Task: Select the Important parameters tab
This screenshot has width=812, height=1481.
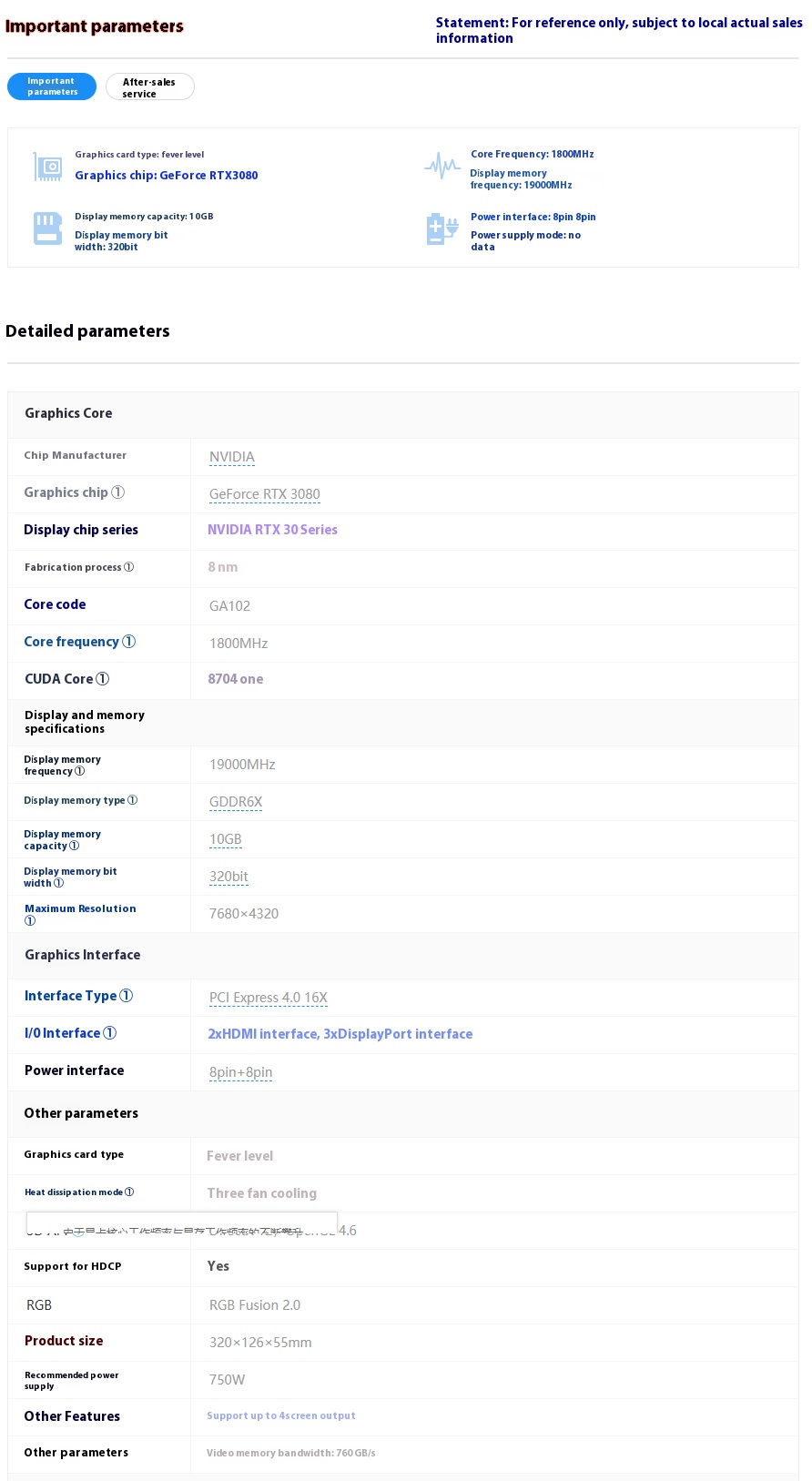Action: coord(52,86)
